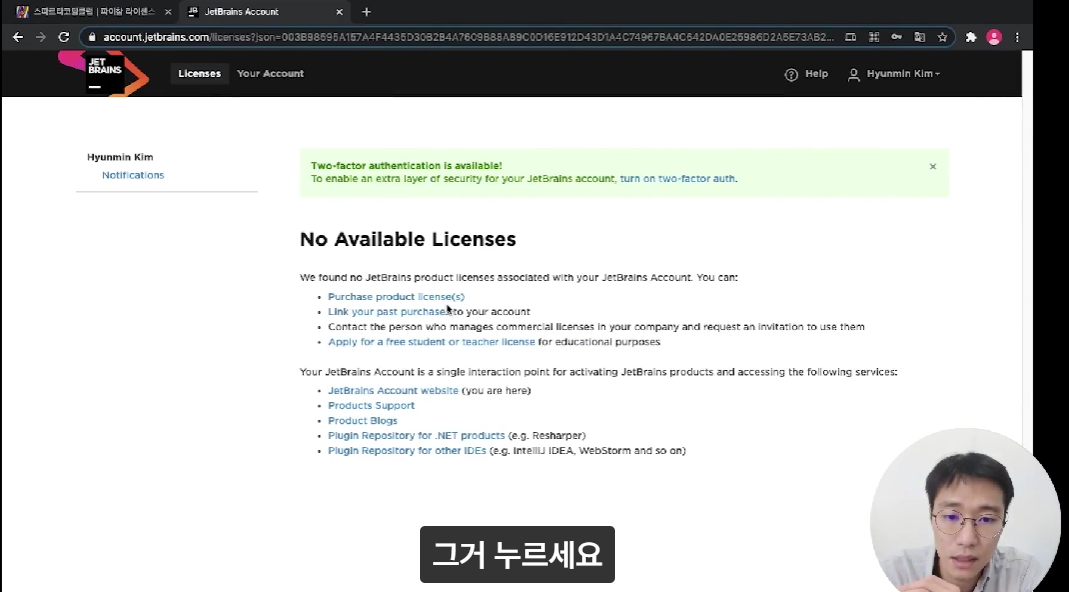Open Products Support link
The width and height of the screenshot is (1069, 592).
[x=371, y=406]
